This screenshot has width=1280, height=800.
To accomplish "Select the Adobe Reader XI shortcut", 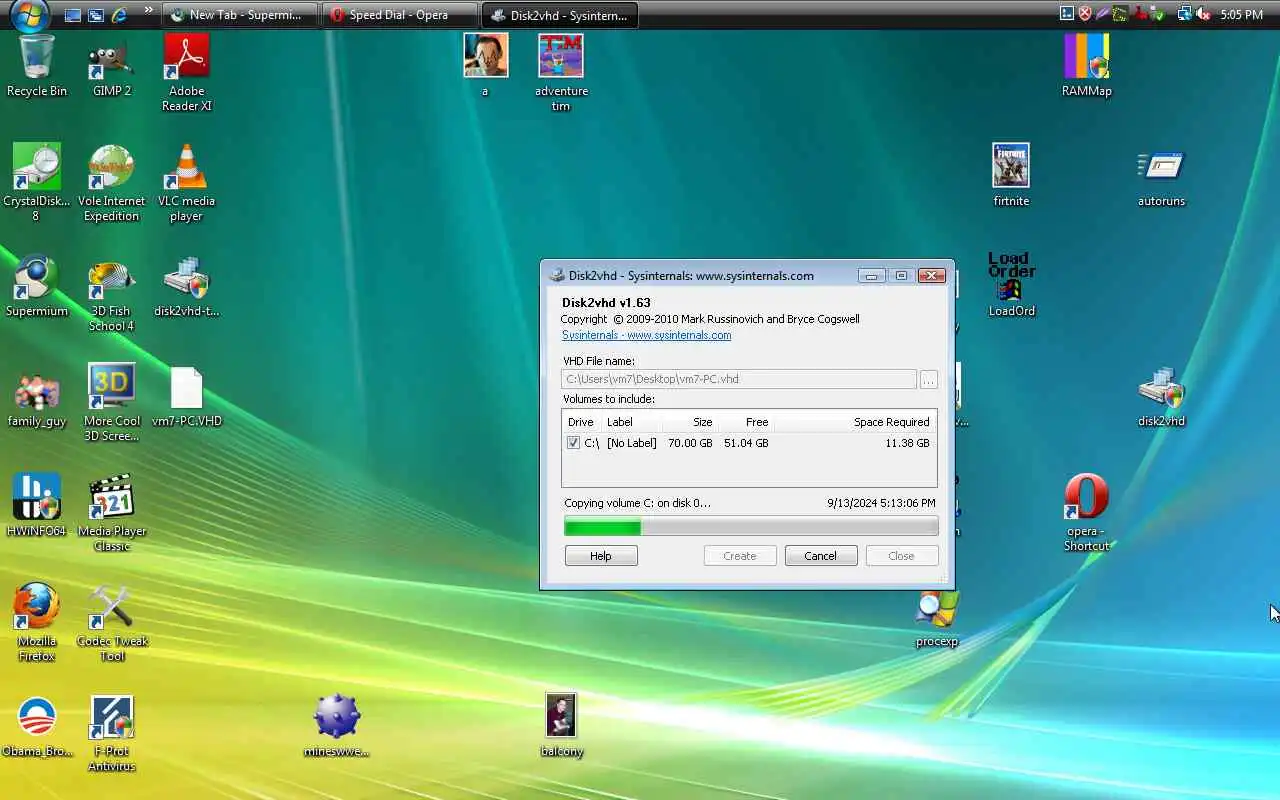I will tap(187, 72).
